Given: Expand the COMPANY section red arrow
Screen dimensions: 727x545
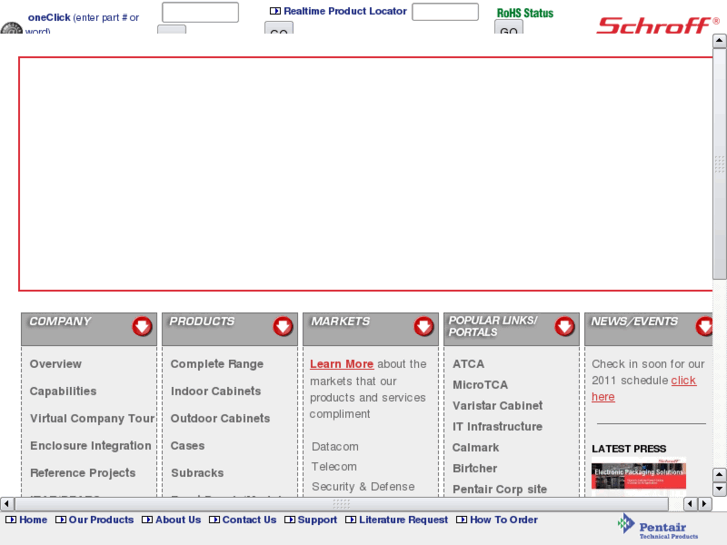Looking at the screenshot, I should 142,327.
